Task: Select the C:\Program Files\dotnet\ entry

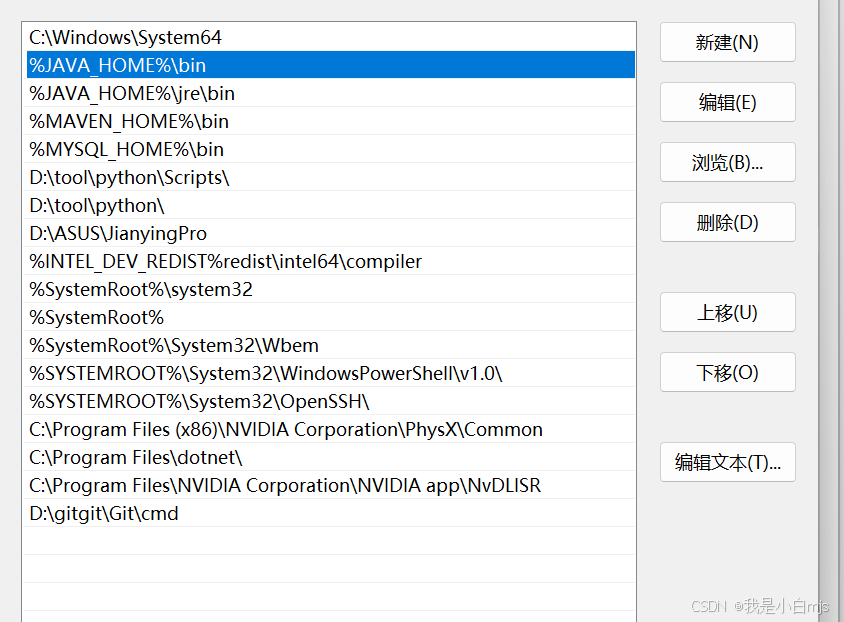Action: [329, 457]
